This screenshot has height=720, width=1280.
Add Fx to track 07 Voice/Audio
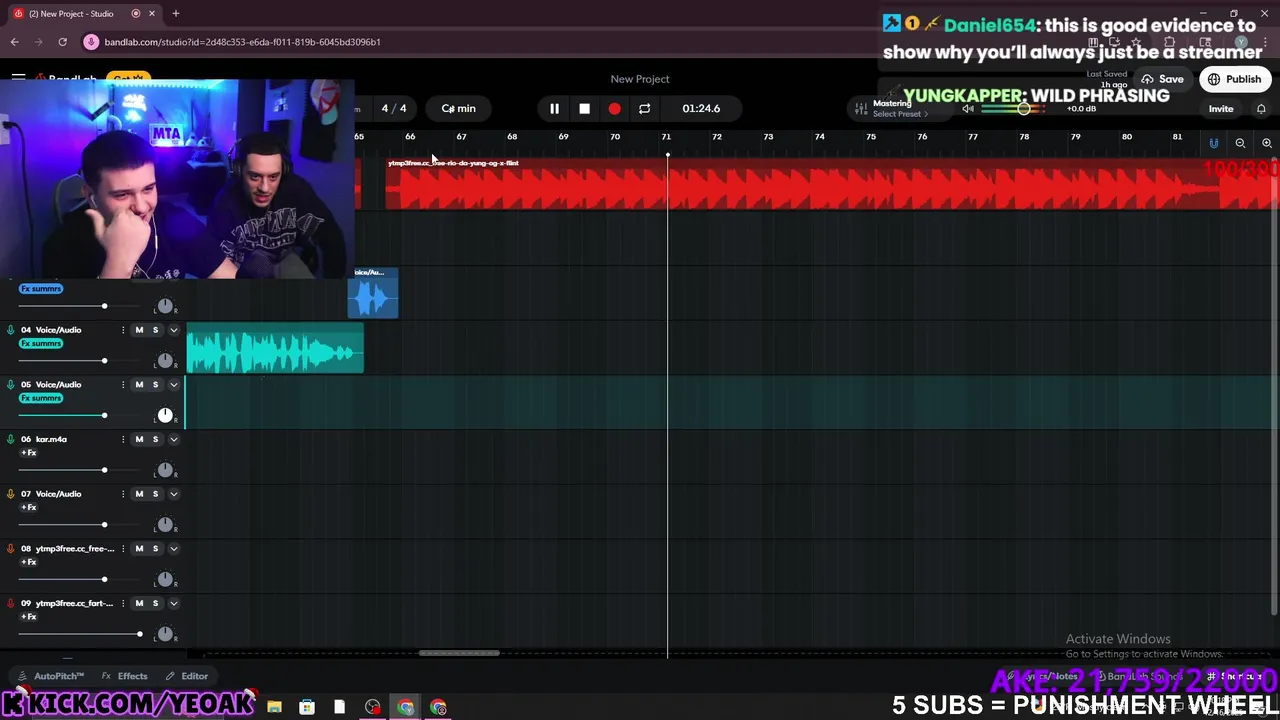[x=29, y=508]
